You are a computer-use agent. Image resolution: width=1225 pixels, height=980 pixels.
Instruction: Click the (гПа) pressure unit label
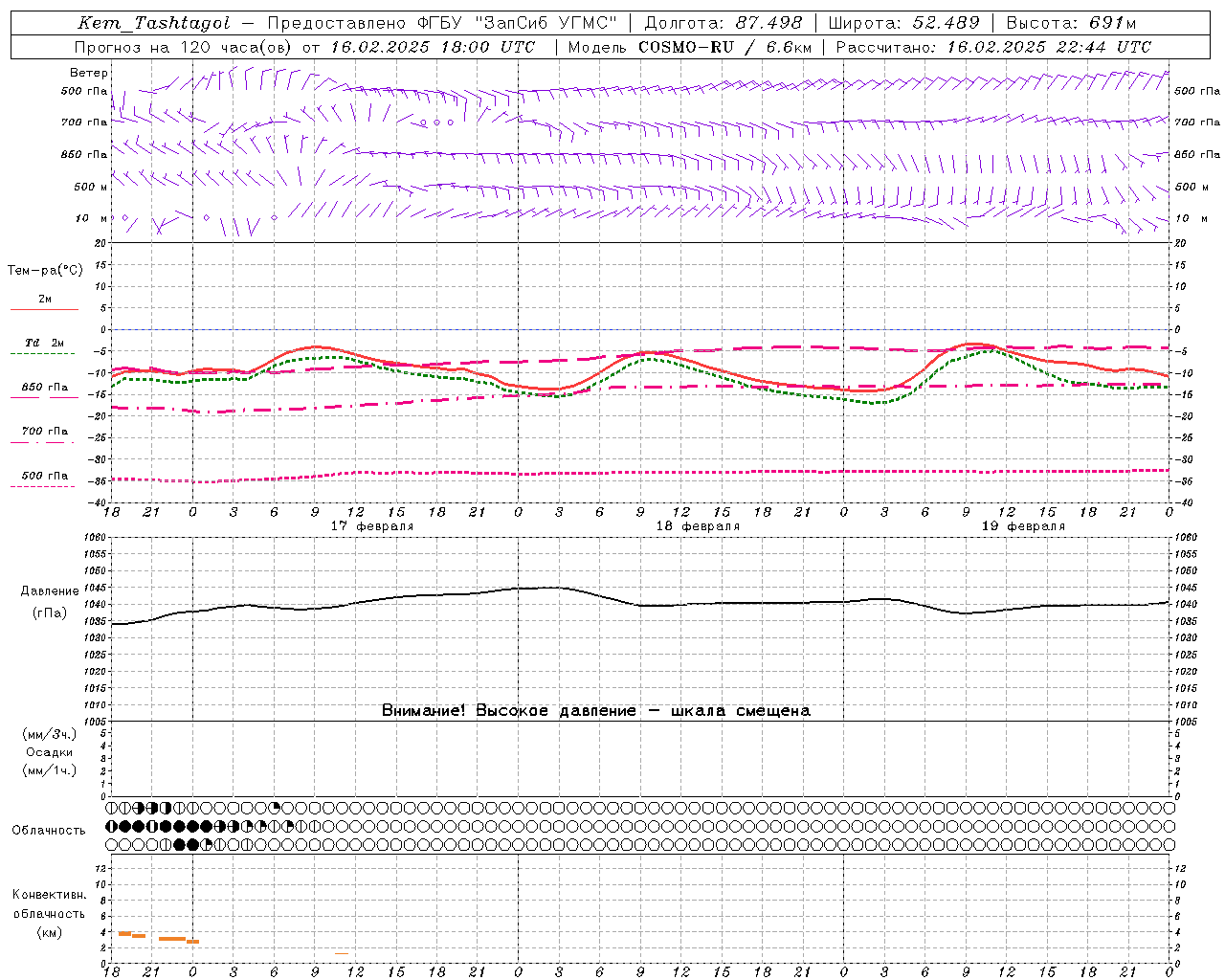pyautogui.click(x=50, y=613)
